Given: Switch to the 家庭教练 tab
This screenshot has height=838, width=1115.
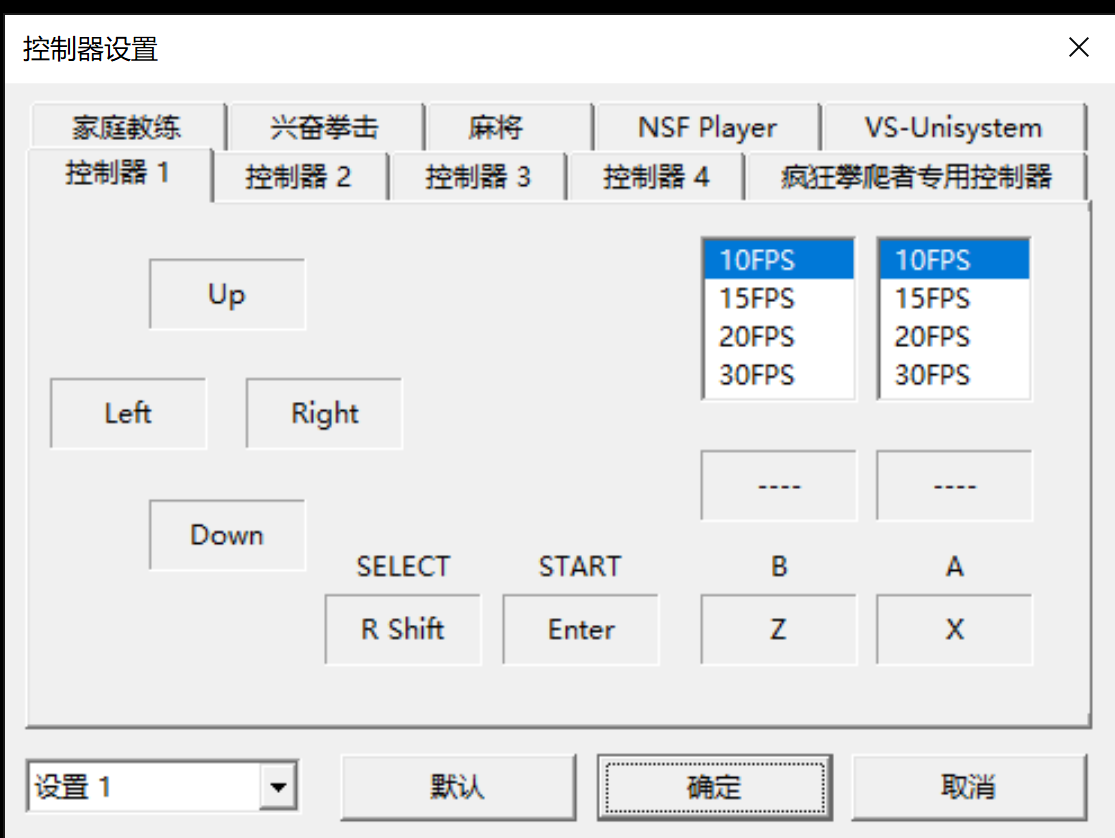Looking at the screenshot, I should 127,127.
